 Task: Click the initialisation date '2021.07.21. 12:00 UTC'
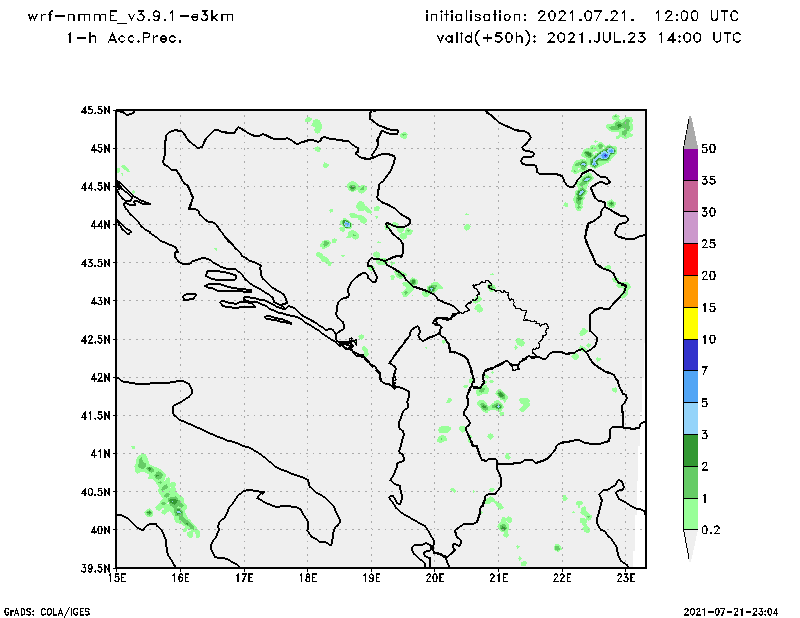click(x=638, y=16)
